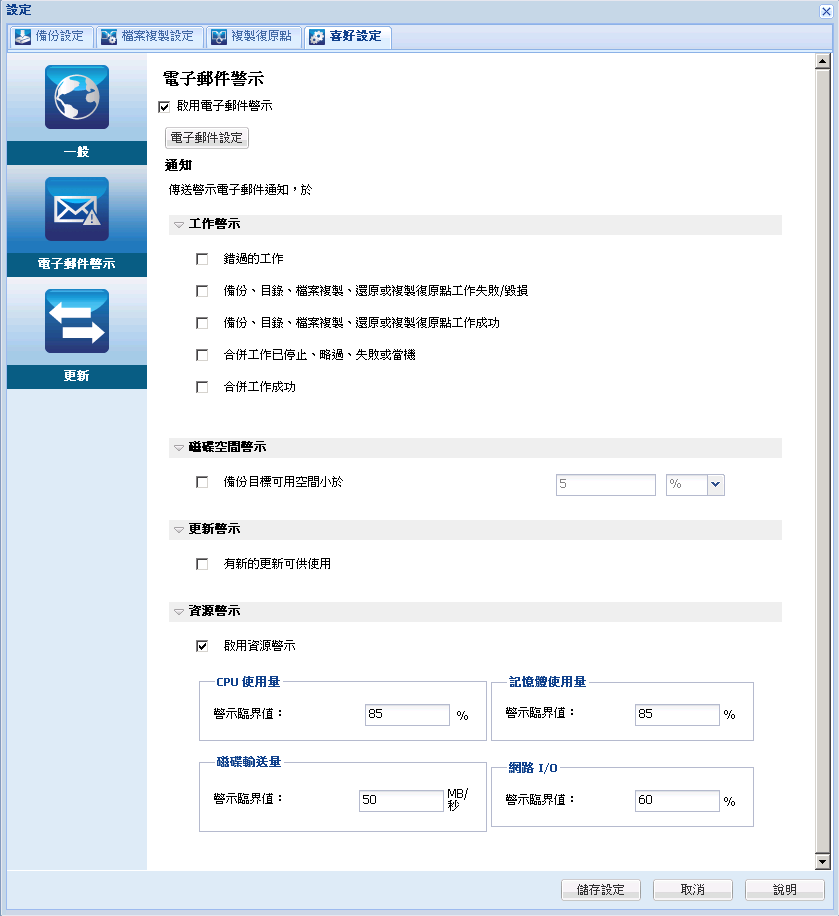Image resolution: width=839 pixels, height=916 pixels.
Task: Click the 記憶體使用量 threshold field
Action: click(677, 714)
